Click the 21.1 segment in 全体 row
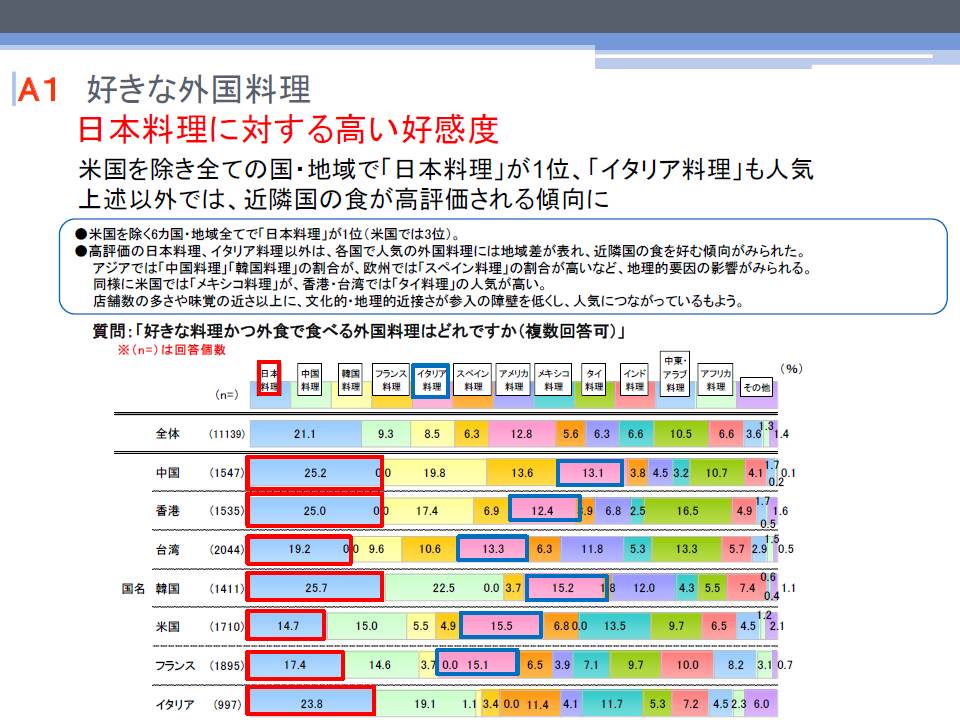The width and height of the screenshot is (960, 720). tap(304, 434)
